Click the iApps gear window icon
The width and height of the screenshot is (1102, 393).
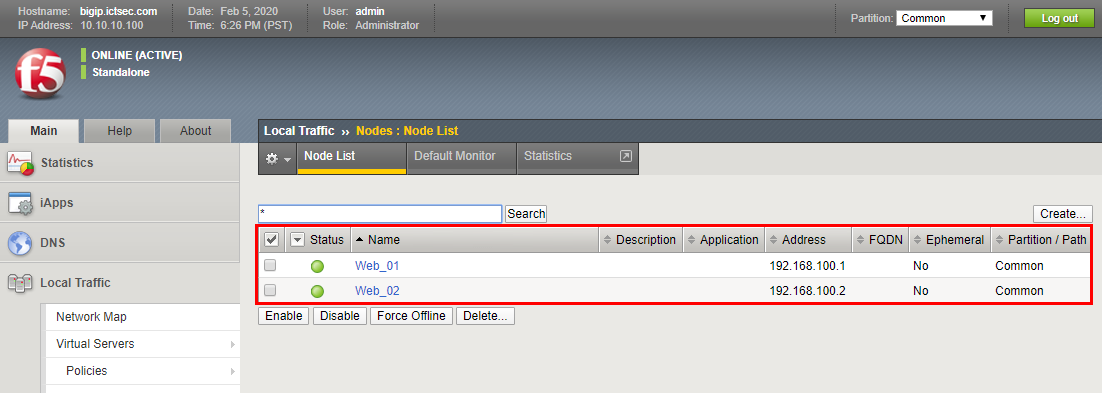(20, 203)
